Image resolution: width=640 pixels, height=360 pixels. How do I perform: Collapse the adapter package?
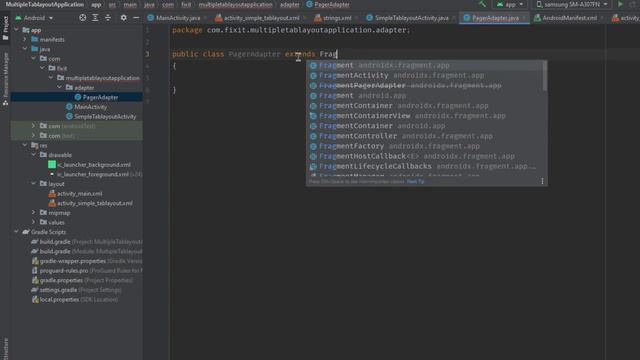click(60, 87)
